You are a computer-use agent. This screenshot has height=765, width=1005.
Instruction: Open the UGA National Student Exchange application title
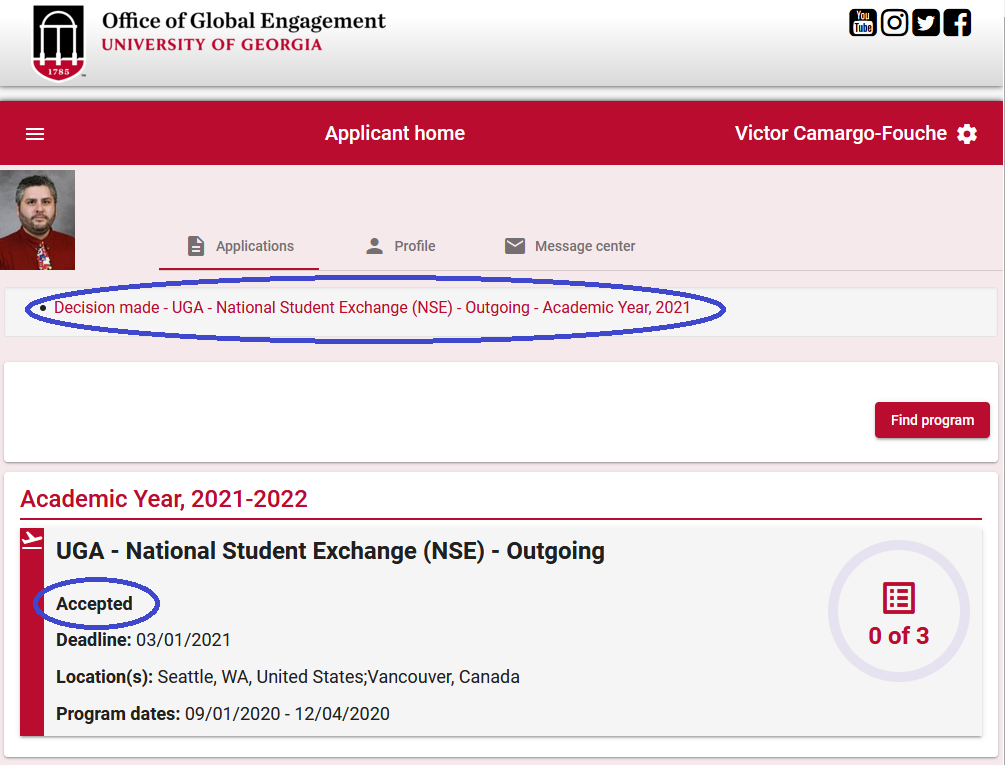point(330,551)
